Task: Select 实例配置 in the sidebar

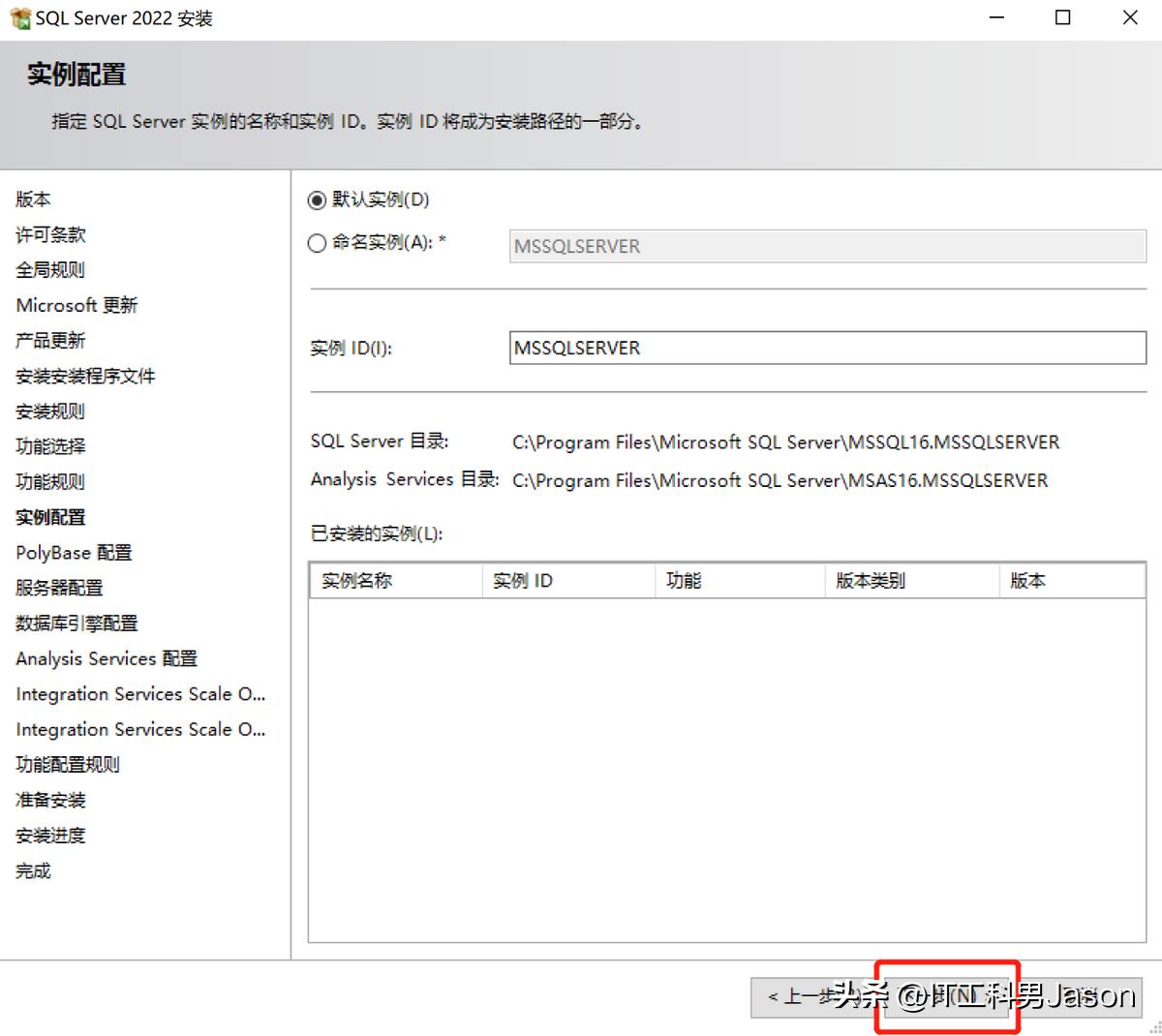Action: tap(50, 517)
